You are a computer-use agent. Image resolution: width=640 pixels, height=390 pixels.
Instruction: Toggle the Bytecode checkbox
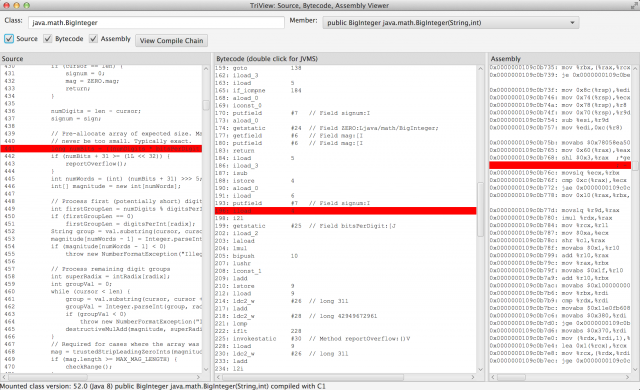[x=48, y=39]
